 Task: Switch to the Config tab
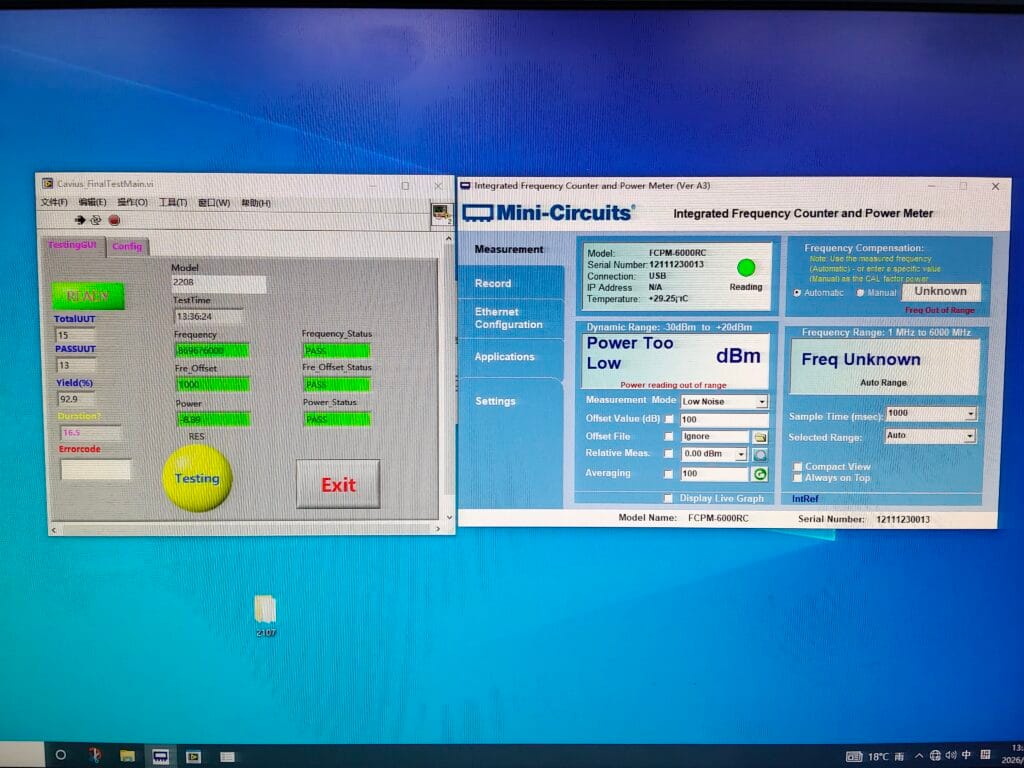[127, 246]
